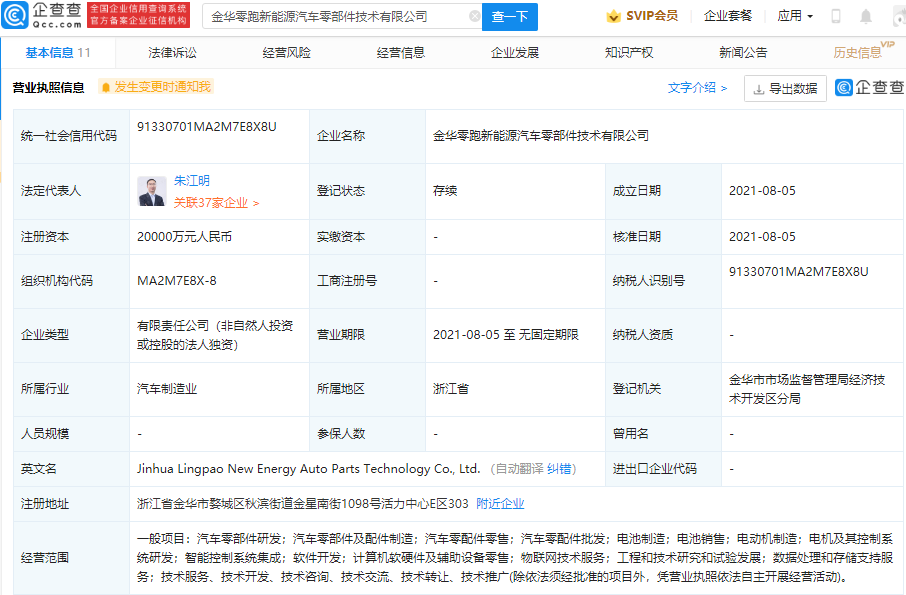Select industry value 汽车制造业
This screenshot has width=906, height=595.
(x=167, y=389)
